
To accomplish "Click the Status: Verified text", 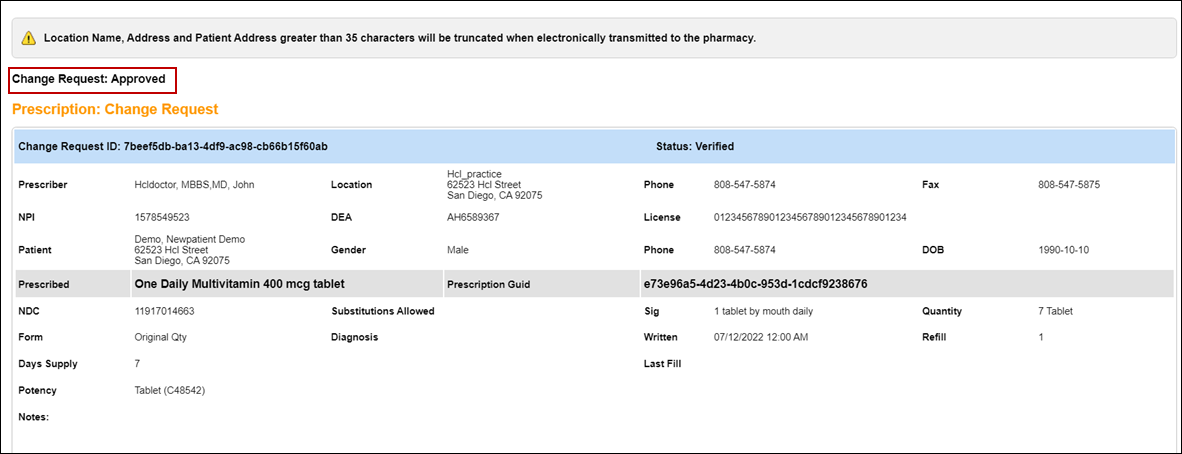I will 694,146.
